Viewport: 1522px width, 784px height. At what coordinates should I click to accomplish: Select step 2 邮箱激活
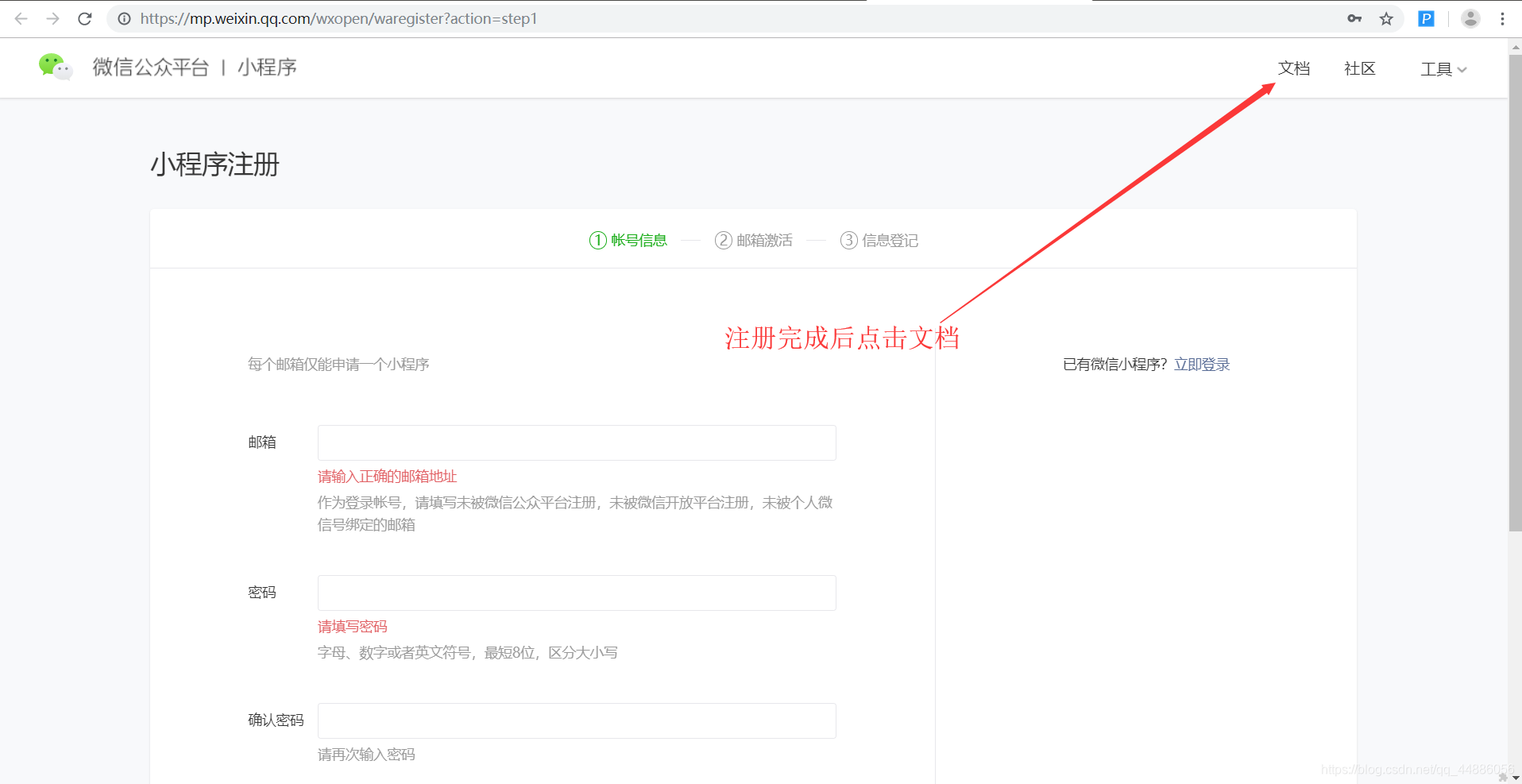pos(753,240)
